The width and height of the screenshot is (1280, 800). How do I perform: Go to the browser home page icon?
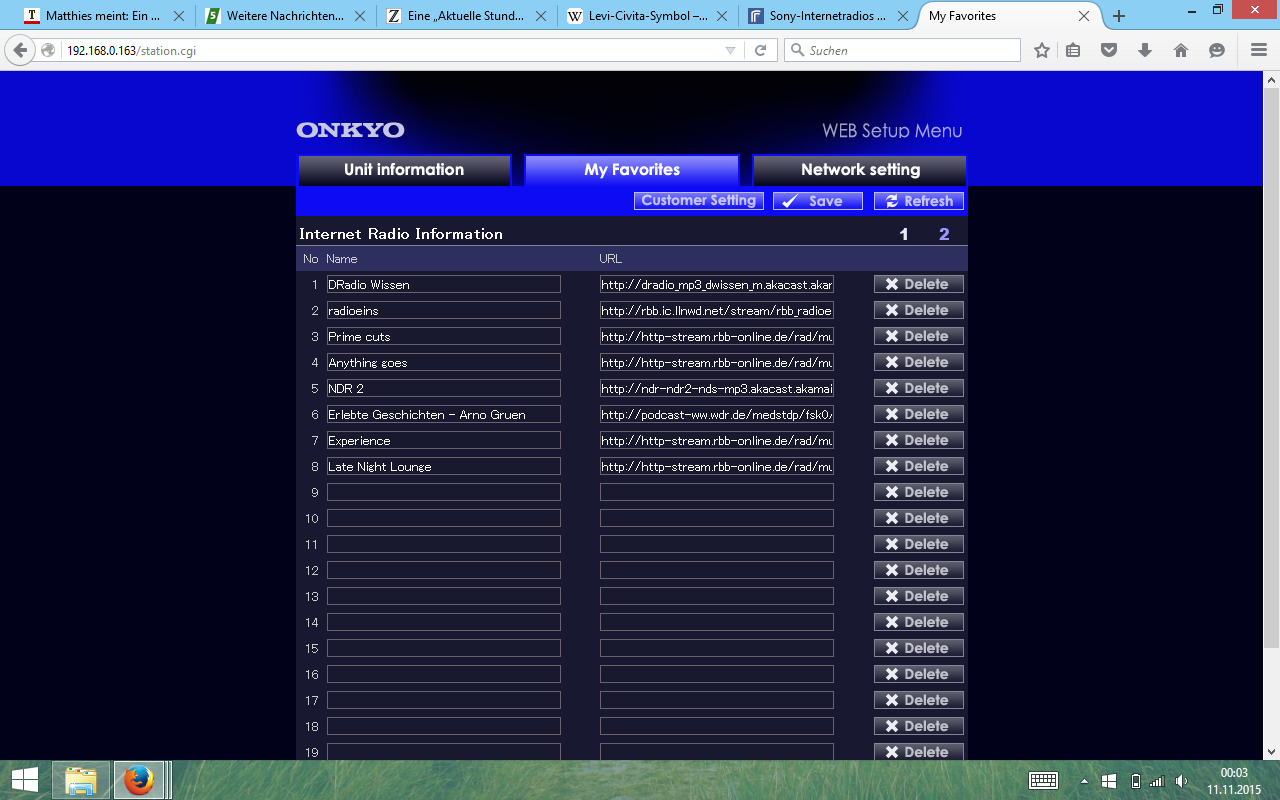coord(1181,50)
